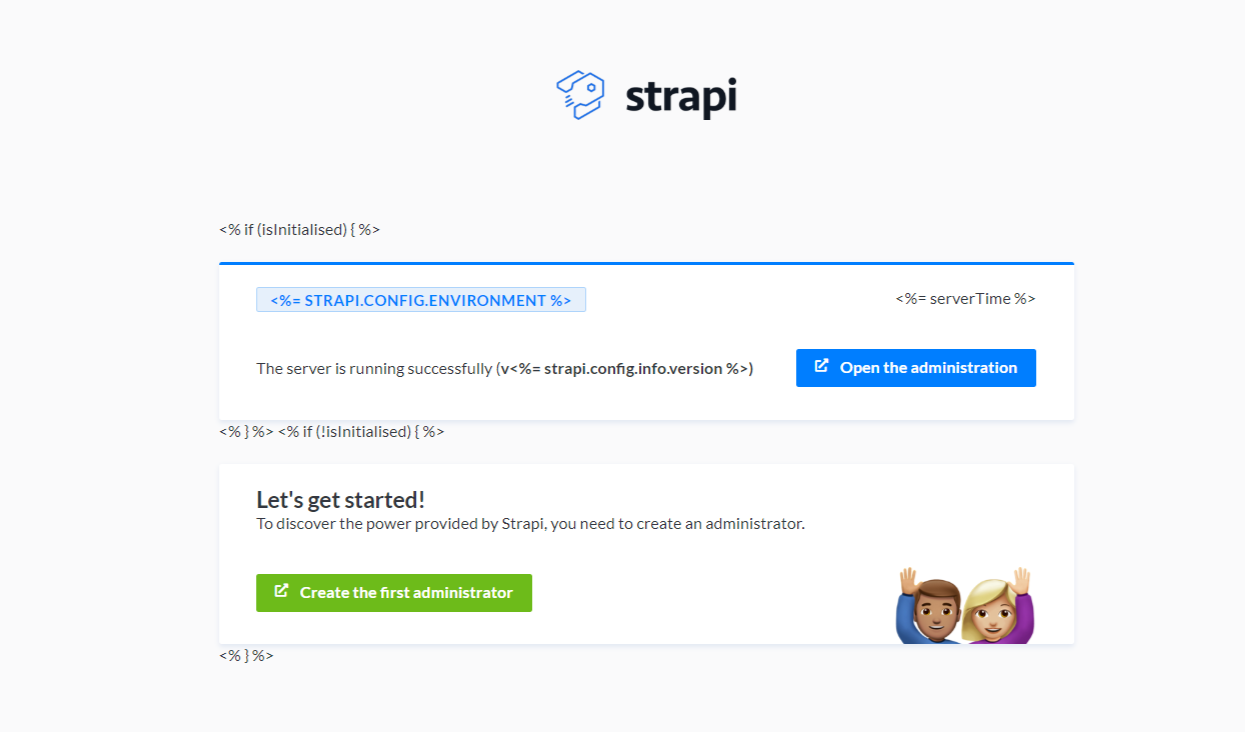This screenshot has width=1245, height=732.
Task: Click the people-raising-hands emoji illustration
Action: 963,603
